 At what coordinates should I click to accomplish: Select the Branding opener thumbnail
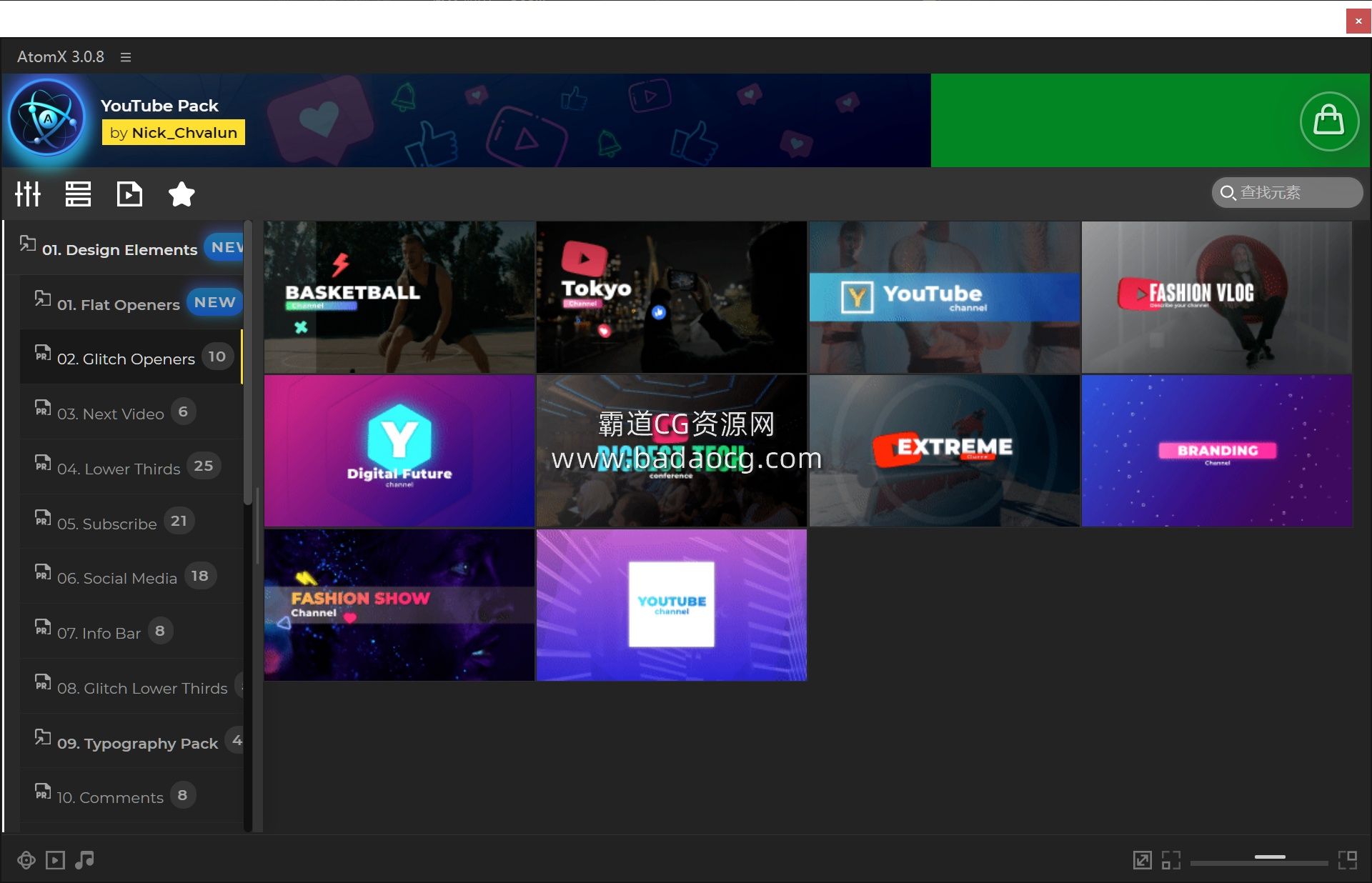tap(1216, 451)
